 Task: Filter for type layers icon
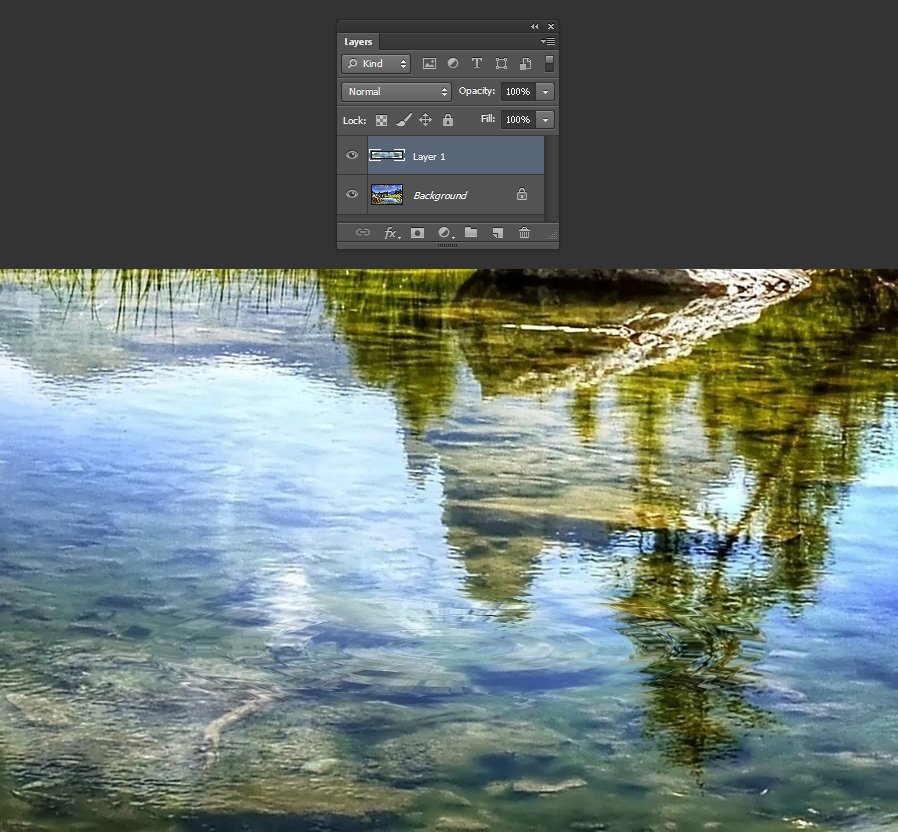[476, 64]
